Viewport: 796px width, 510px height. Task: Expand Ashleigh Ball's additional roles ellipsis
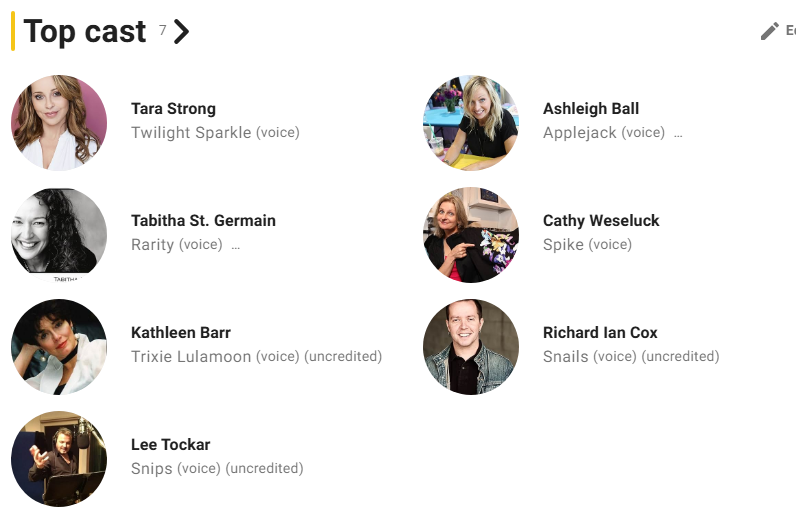(678, 134)
